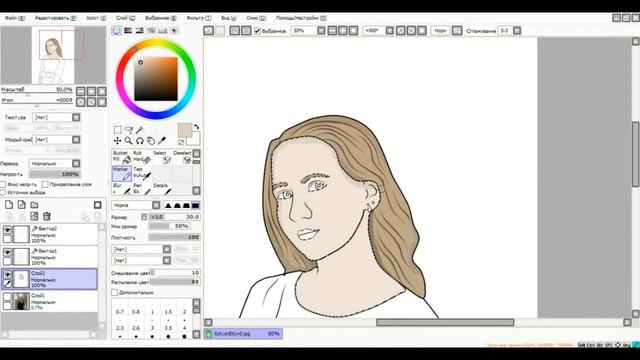The height and width of the screenshot is (360, 640).
Task: Show the HSV sliders panel
Action: pos(139,31)
